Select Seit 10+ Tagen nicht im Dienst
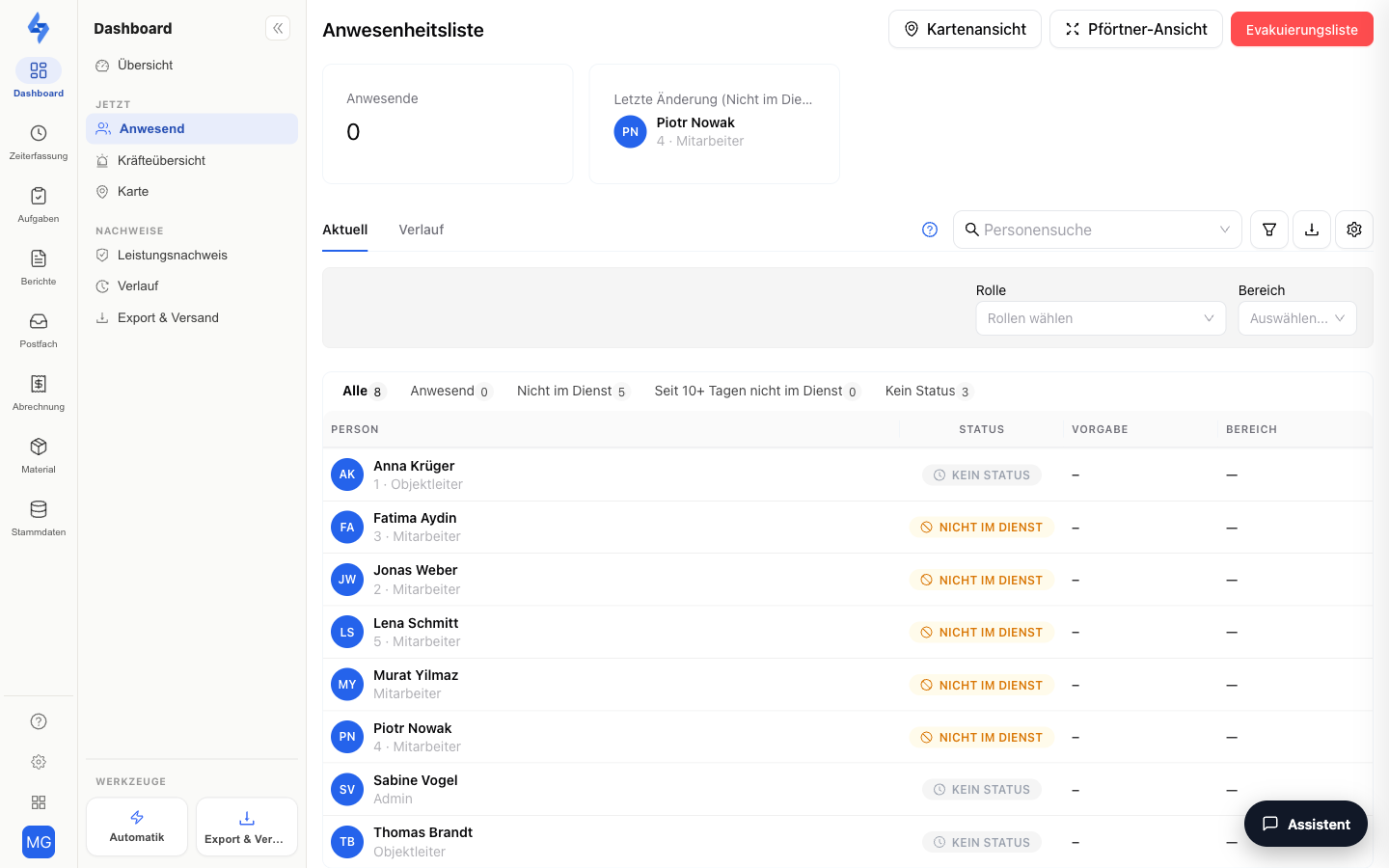 (756, 391)
